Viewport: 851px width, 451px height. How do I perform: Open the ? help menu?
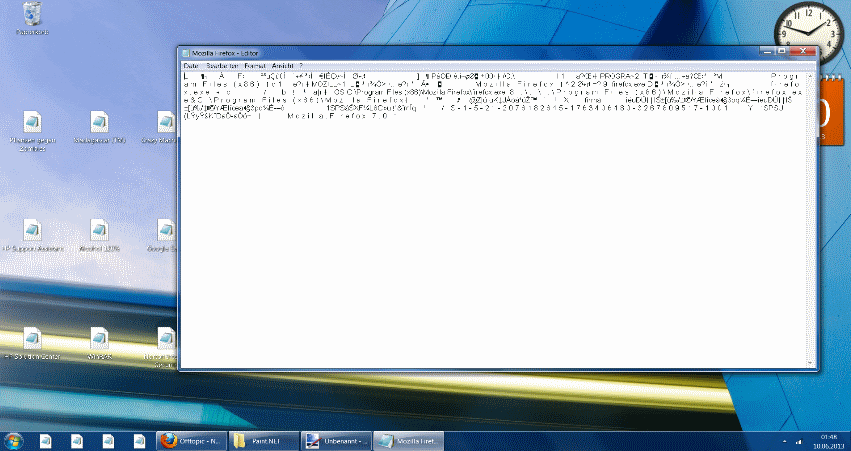(301, 66)
